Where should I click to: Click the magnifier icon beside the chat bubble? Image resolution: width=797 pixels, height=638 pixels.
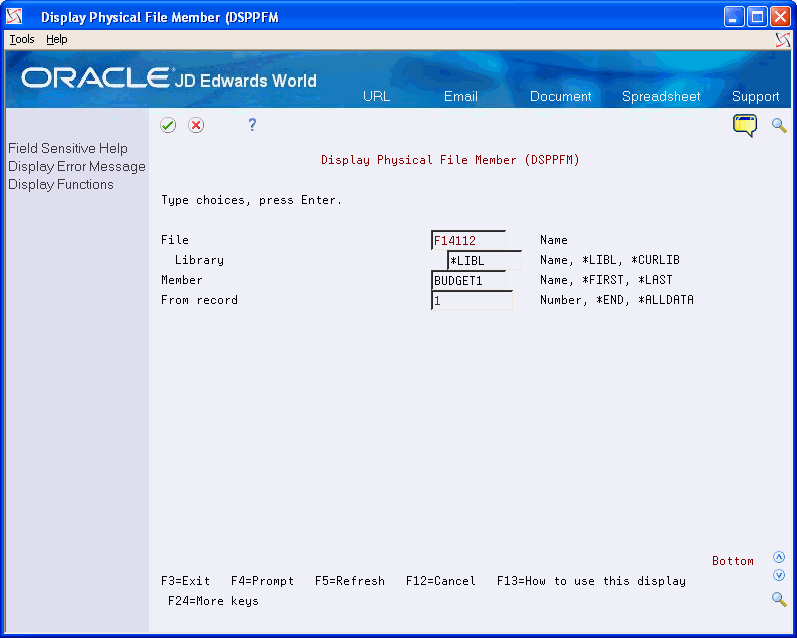tap(779, 125)
